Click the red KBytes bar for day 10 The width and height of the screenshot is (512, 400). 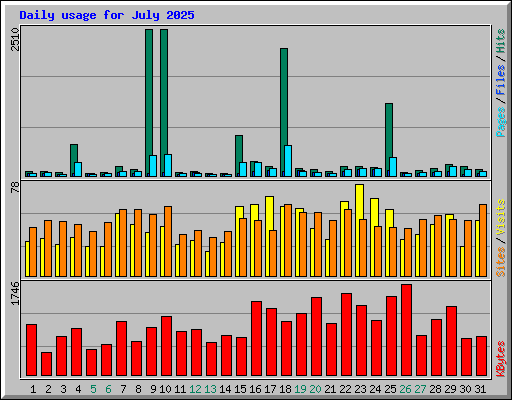(x=166, y=346)
